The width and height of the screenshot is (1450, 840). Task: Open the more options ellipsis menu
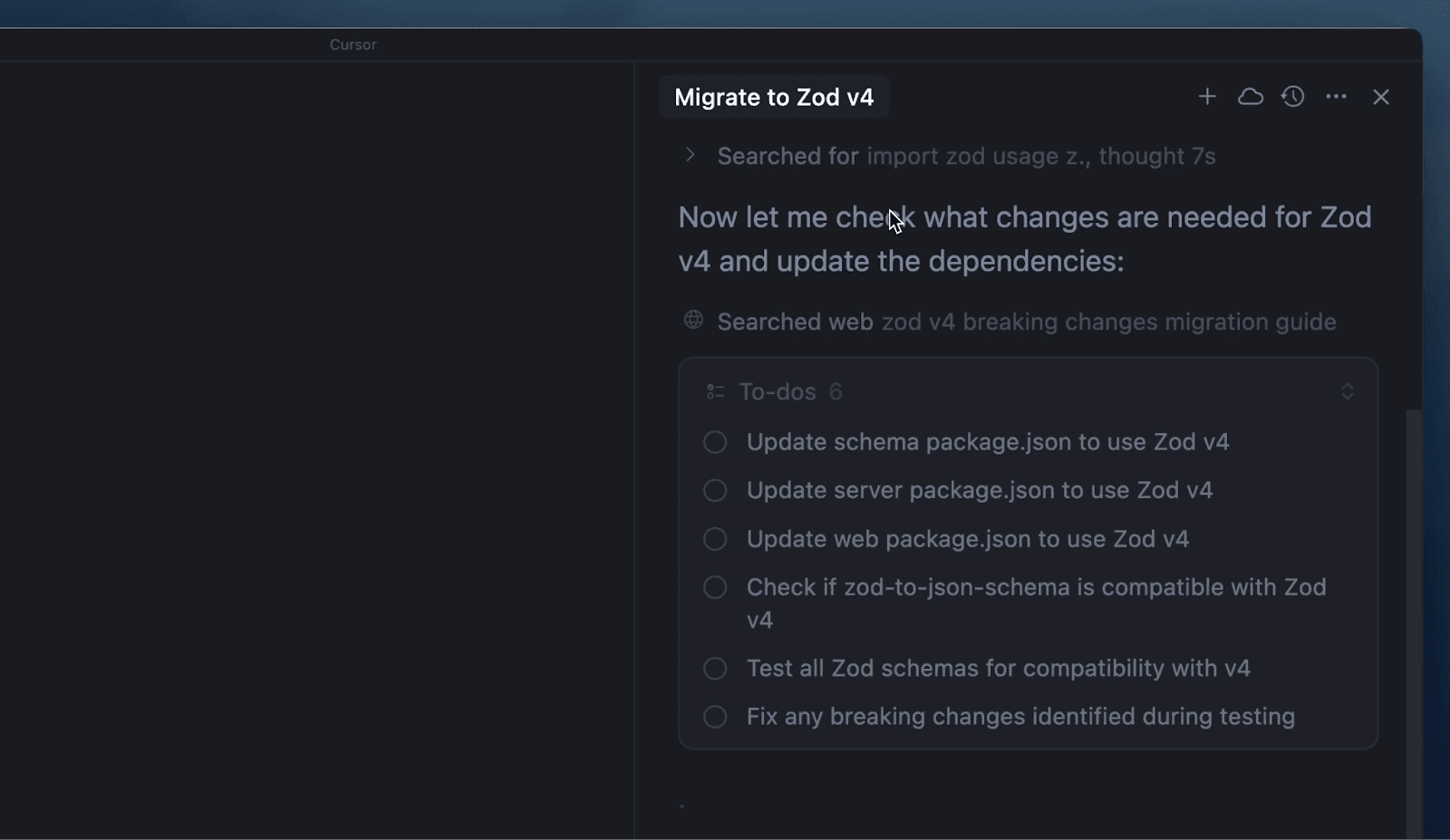(1337, 96)
